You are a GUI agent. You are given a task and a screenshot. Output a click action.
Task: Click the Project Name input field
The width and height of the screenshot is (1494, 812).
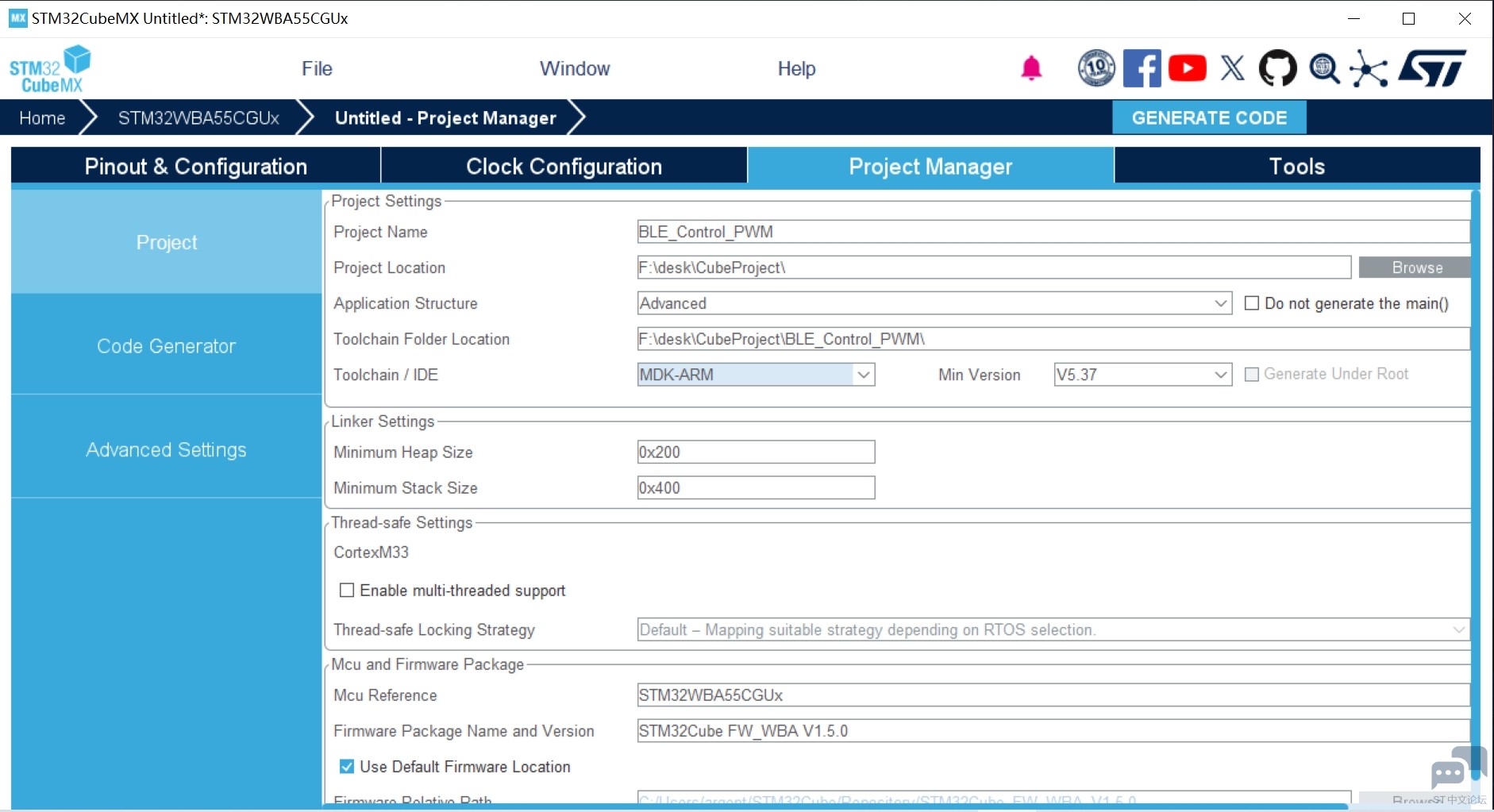tap(1053, 232)
